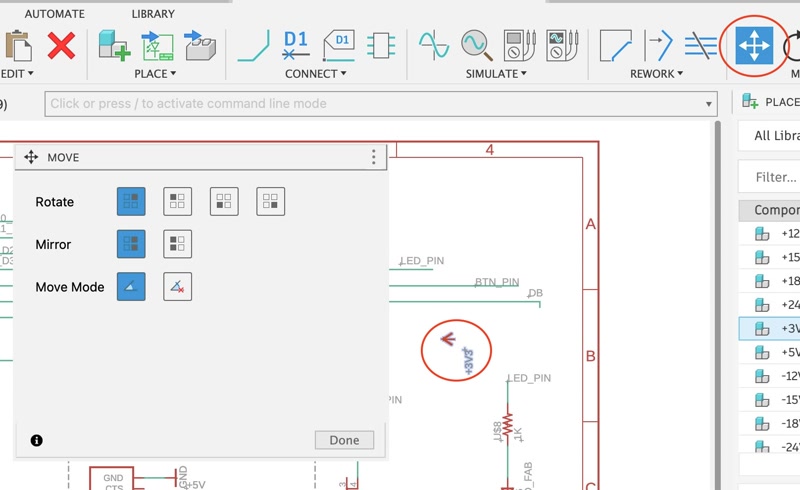This screenshot has height=490, width=800.
Task: Click the Paste clipboard icon
Action: (x=18, y=45)
